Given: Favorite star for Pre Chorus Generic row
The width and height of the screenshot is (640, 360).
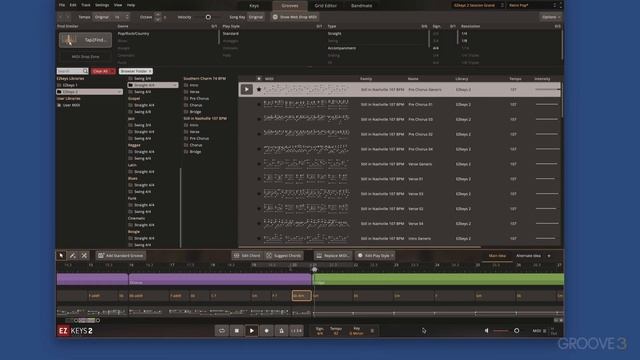Looking at the screenshot, I should [259, 89].
